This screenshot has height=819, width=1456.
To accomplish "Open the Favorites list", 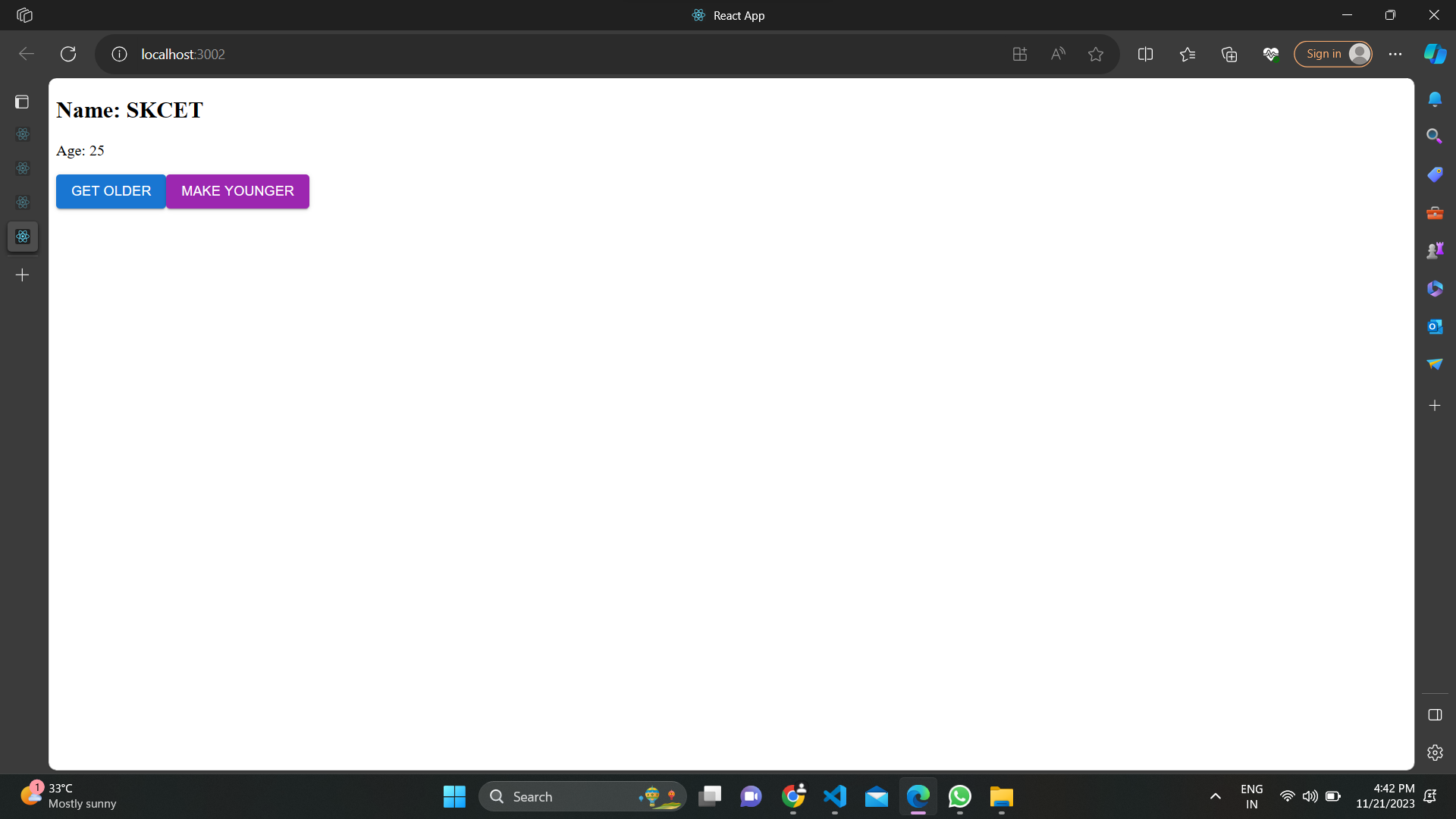I will pos(1188,54).
